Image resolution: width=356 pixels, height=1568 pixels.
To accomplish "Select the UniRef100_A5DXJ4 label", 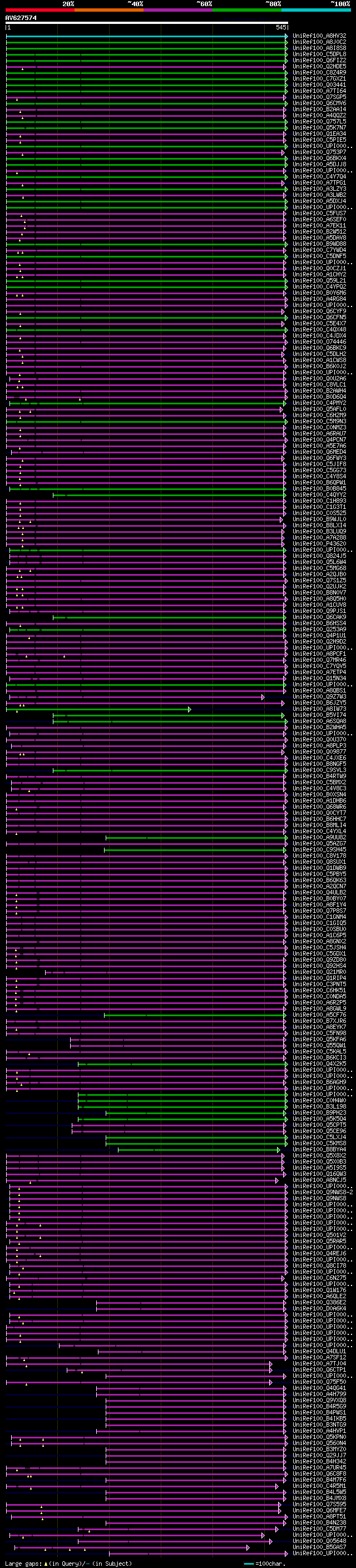I will 319,201.
